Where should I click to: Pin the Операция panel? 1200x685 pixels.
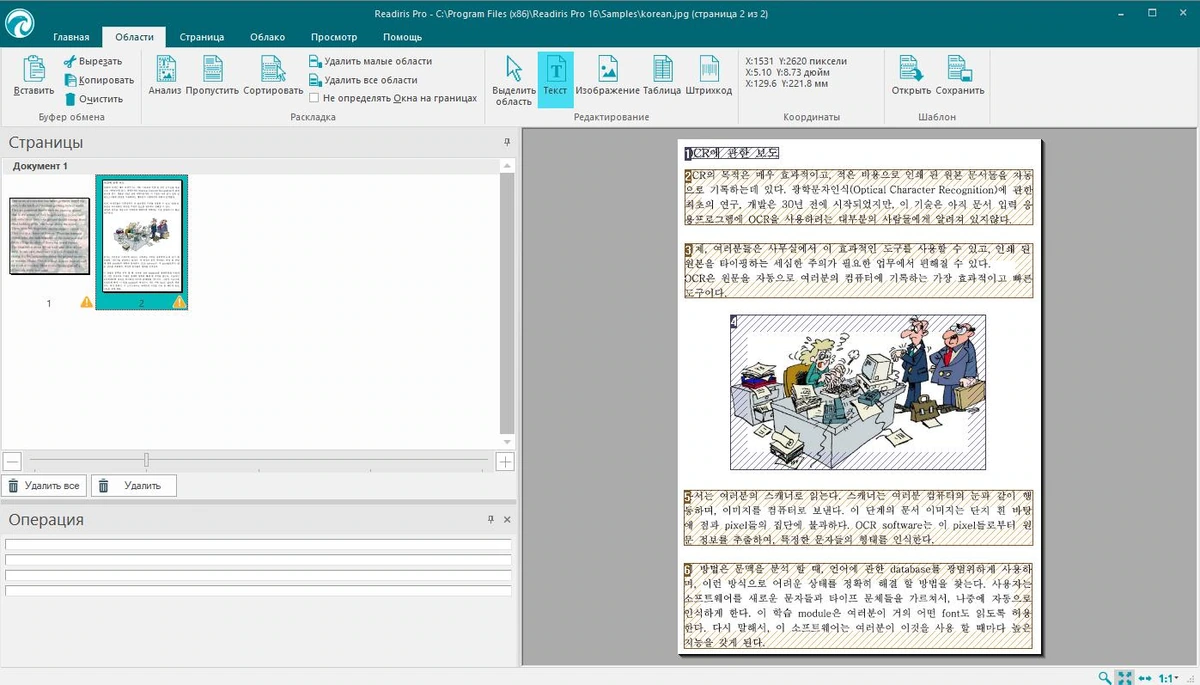click(x=491, y=520)
